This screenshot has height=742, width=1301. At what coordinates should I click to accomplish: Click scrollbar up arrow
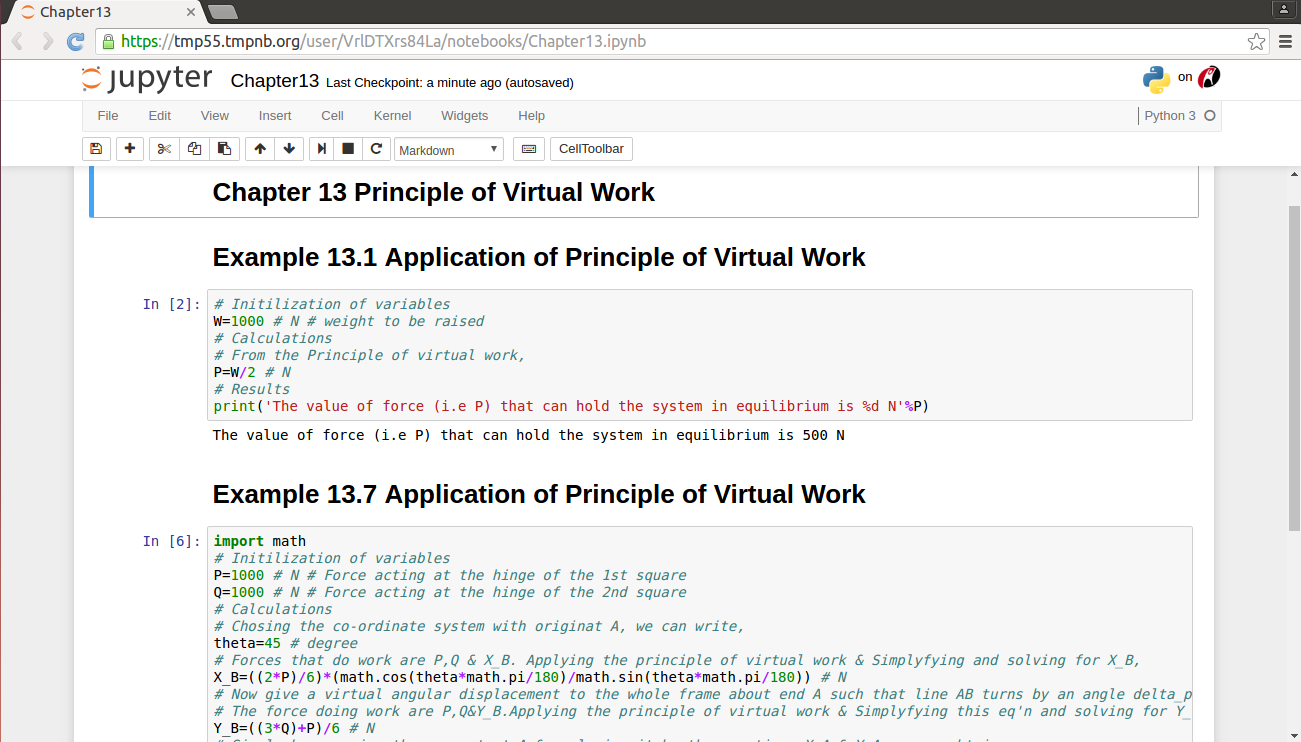coord(1293,173)
